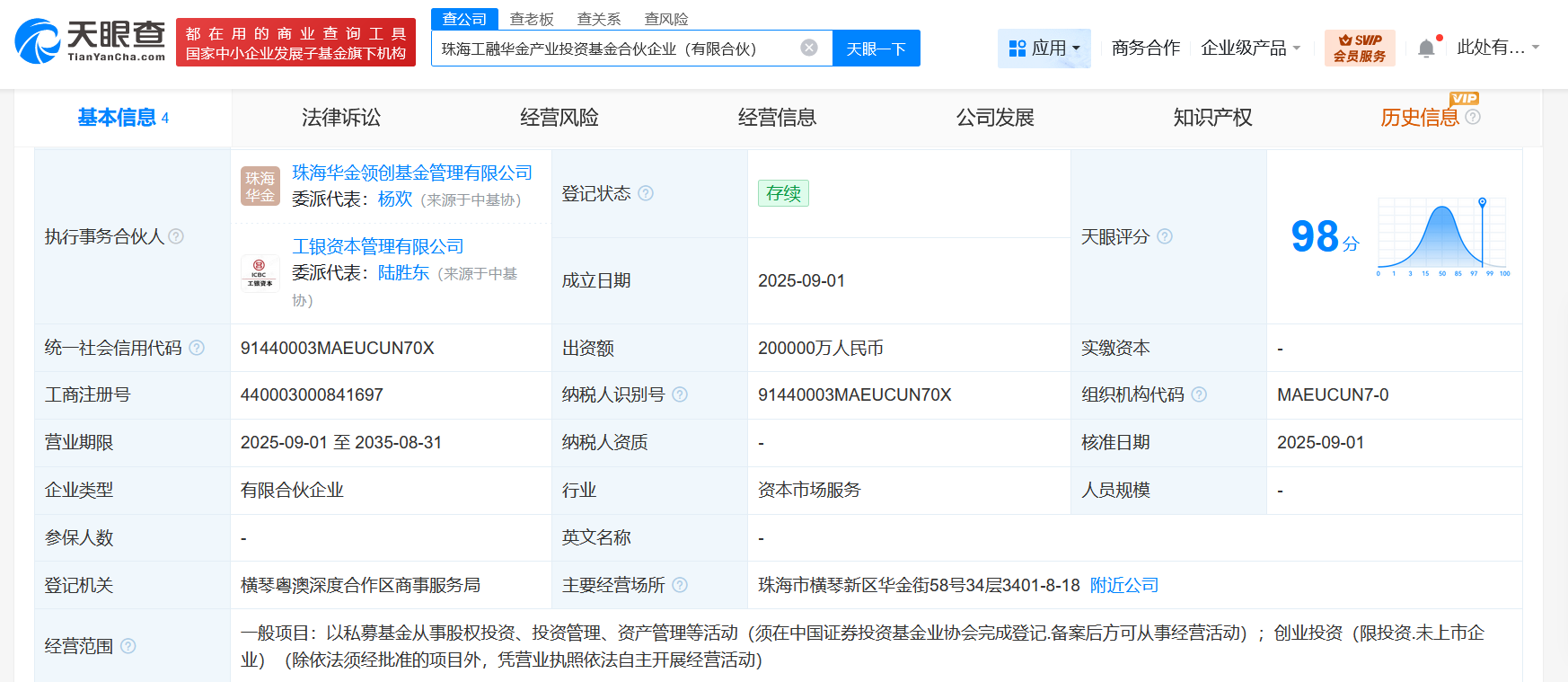Click help icon beside 统一社会信用代码
The width and height of the screenshot is (1568, 682).
pos(197,348)
